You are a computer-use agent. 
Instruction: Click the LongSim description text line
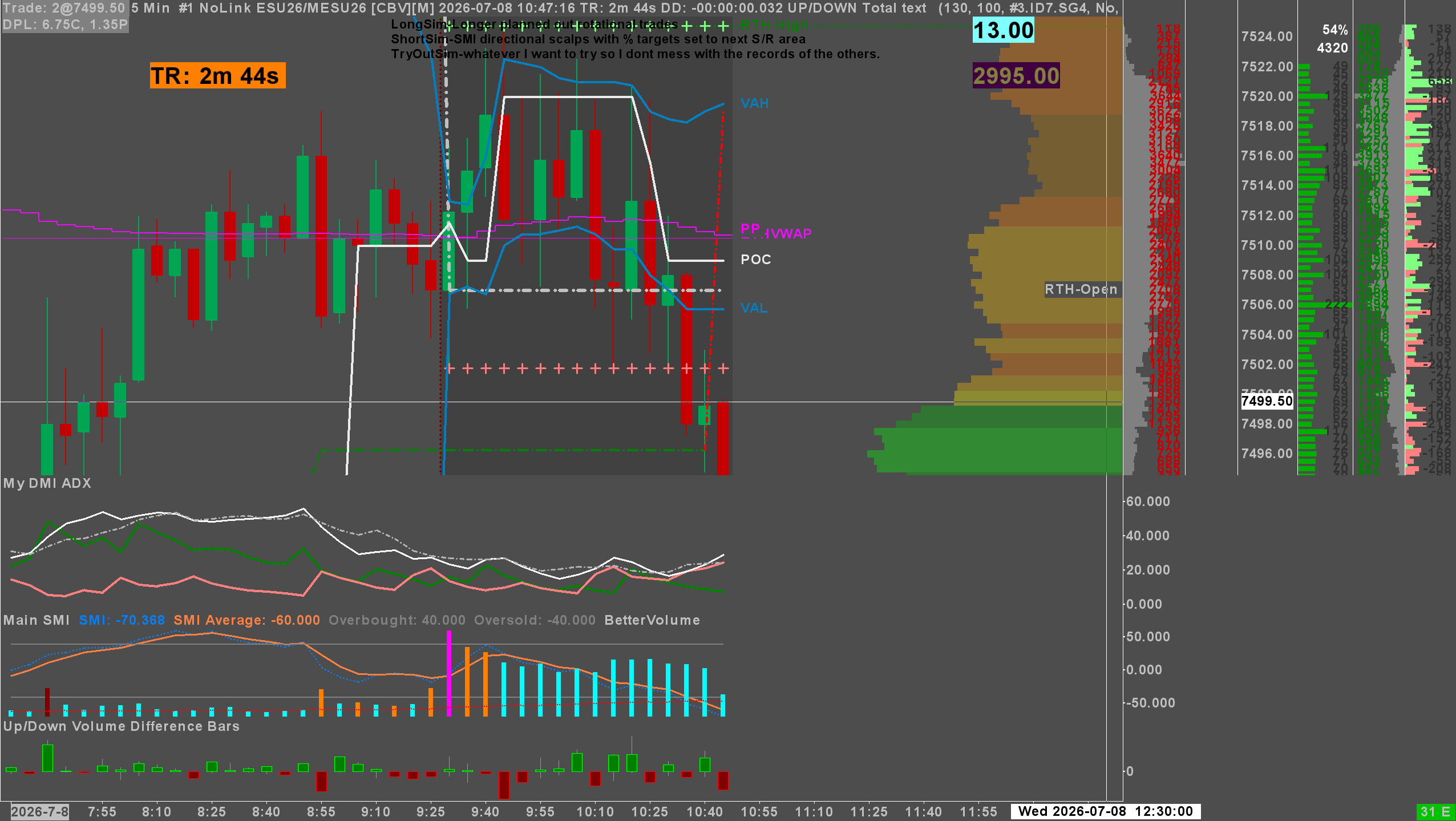point(534,25)
